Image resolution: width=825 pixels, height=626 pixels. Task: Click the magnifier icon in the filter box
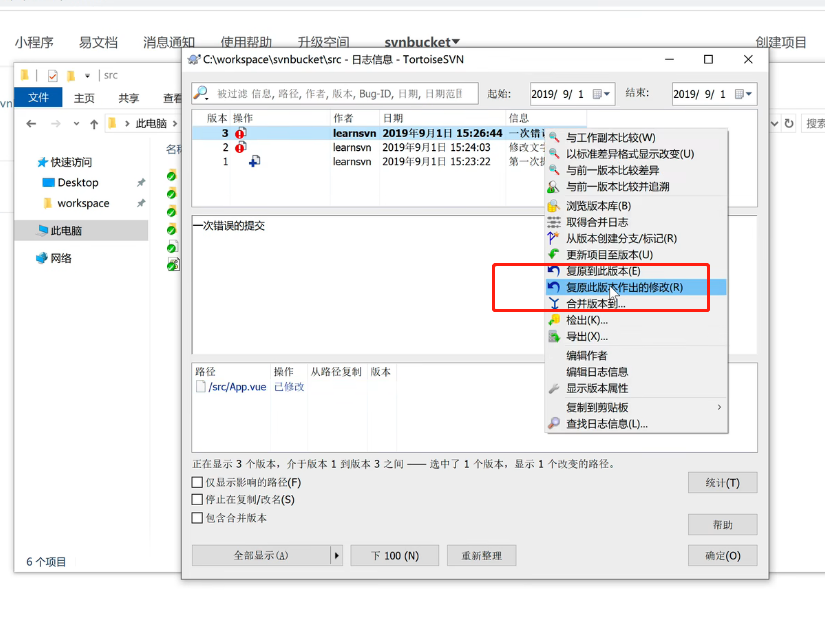click(200, 93)
